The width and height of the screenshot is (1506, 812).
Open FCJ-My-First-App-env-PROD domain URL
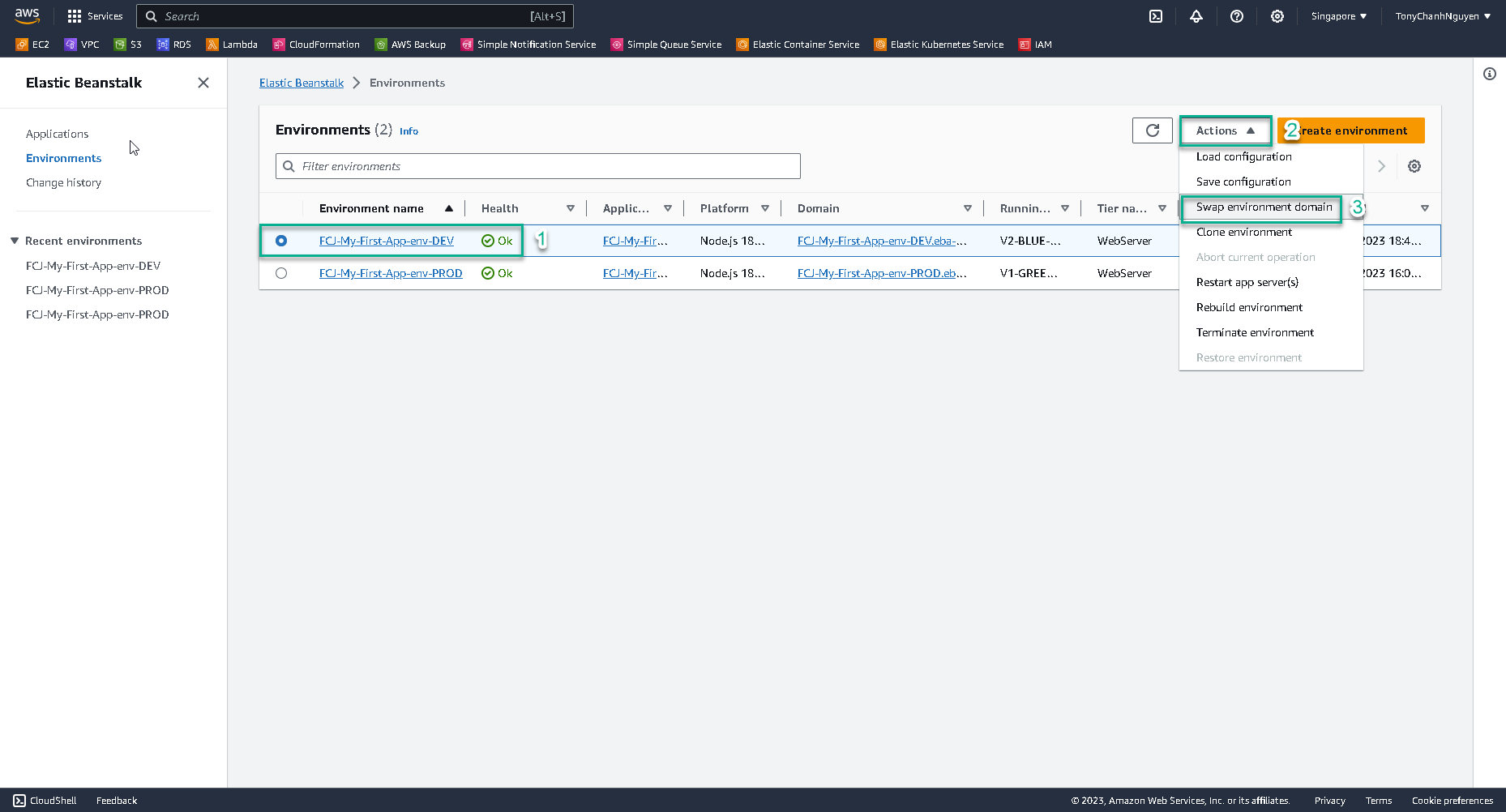click(x=882, y=273)
